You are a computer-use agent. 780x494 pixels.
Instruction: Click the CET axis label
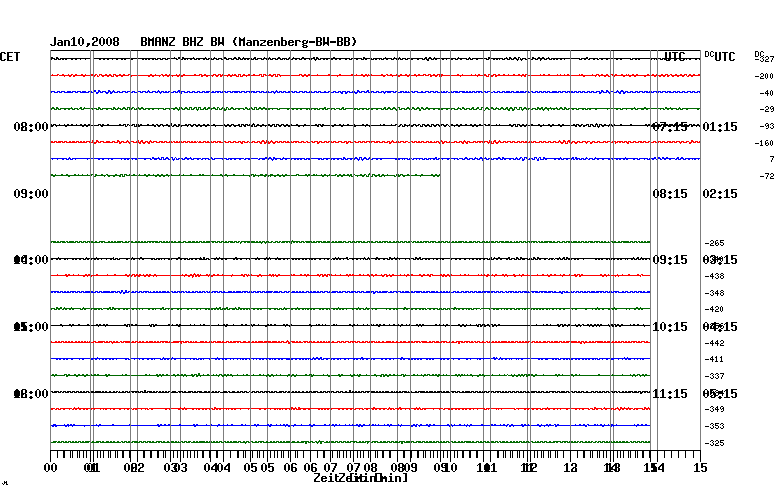(x=10, y=57)
